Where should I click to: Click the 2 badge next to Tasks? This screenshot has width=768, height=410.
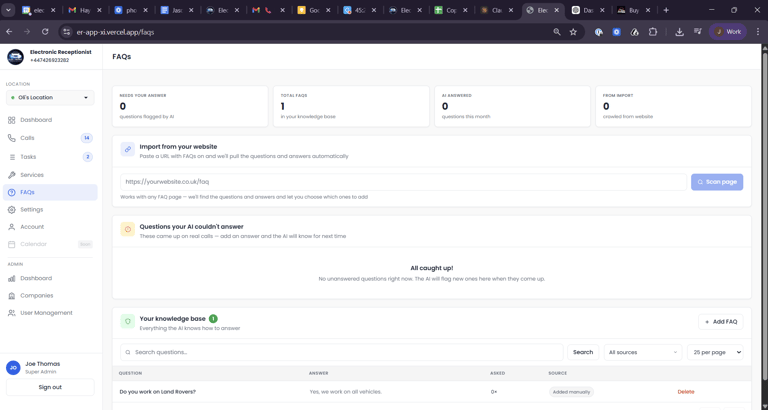pos(88,157)
